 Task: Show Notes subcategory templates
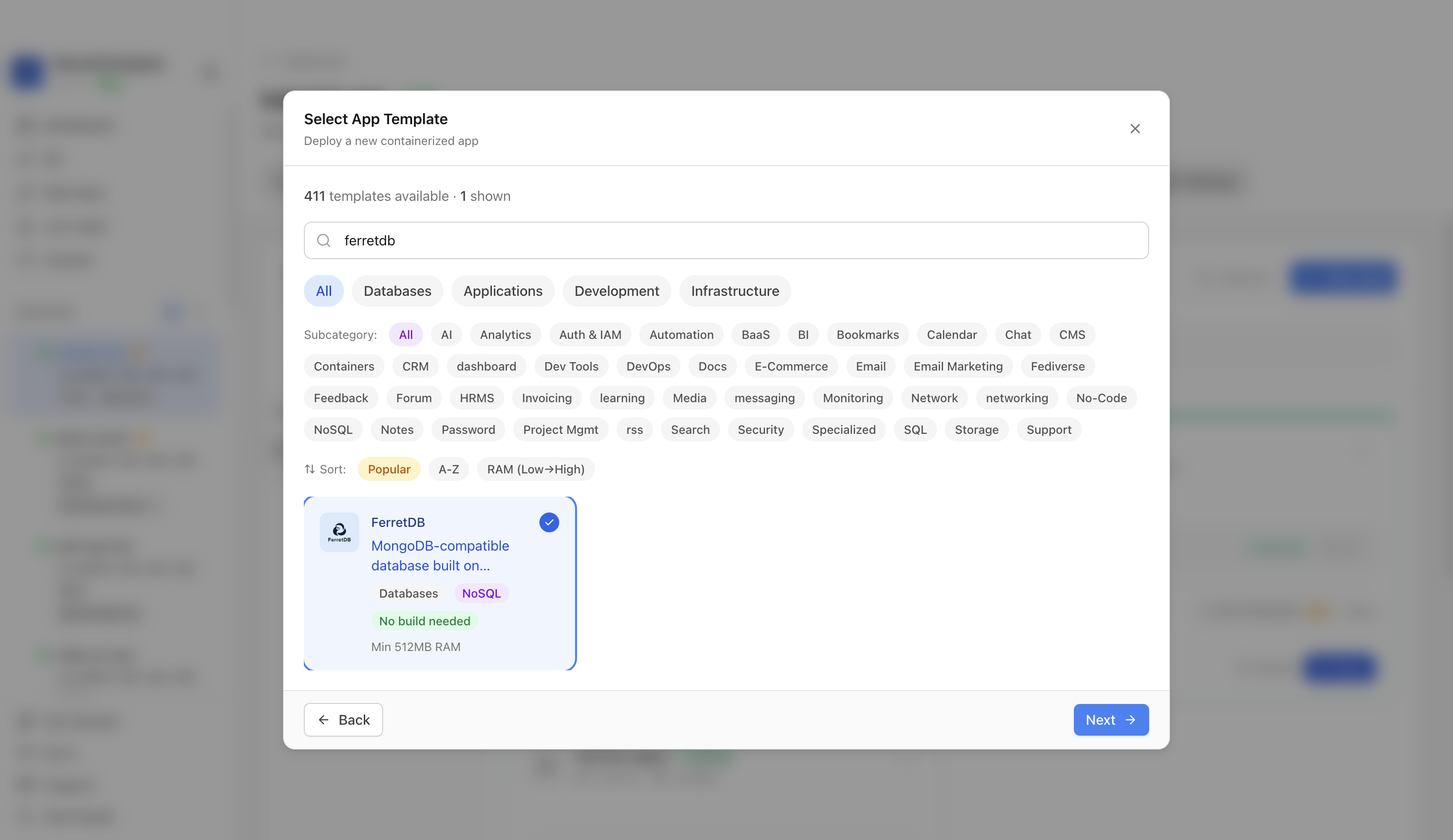pyautogui.click(x=397, y=430)
